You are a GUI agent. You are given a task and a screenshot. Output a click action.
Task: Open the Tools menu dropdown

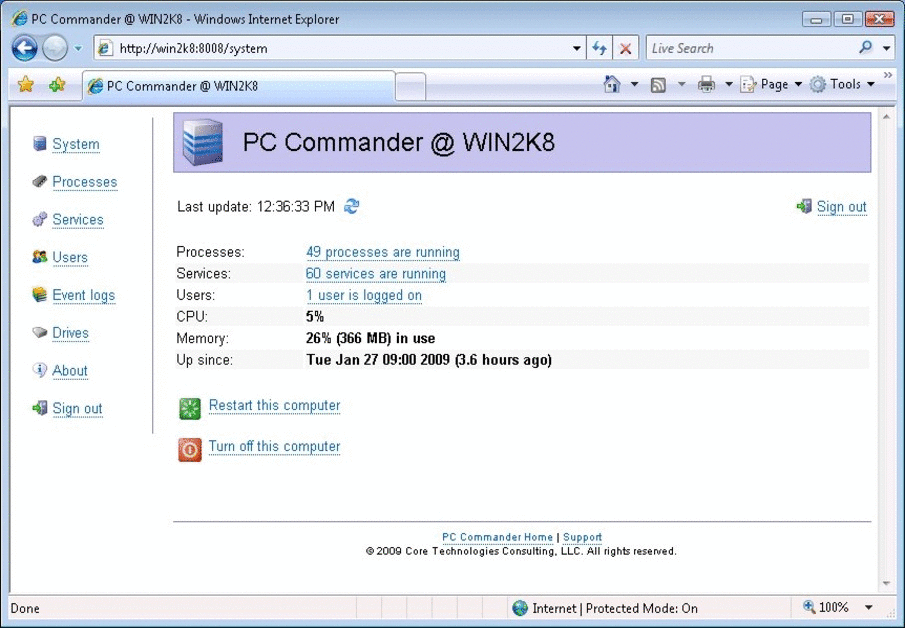pyautogui.click(x=843, y=84)
